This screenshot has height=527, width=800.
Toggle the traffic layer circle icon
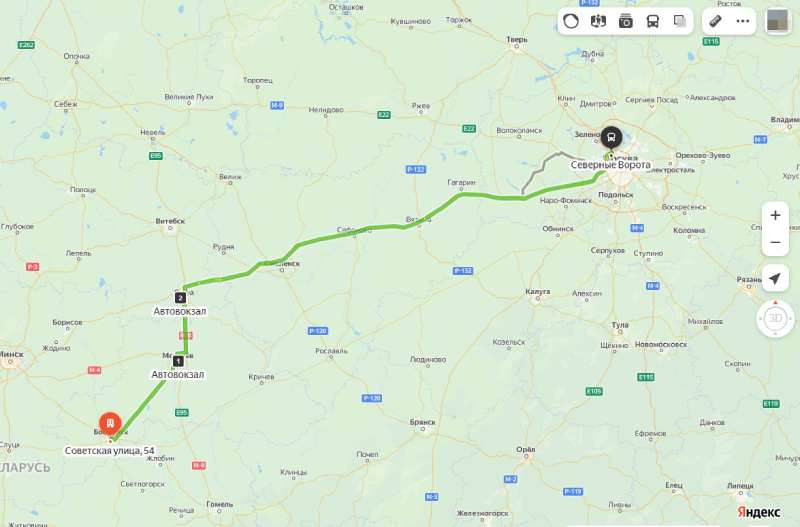pyautogui.click(x=571, y=21)
